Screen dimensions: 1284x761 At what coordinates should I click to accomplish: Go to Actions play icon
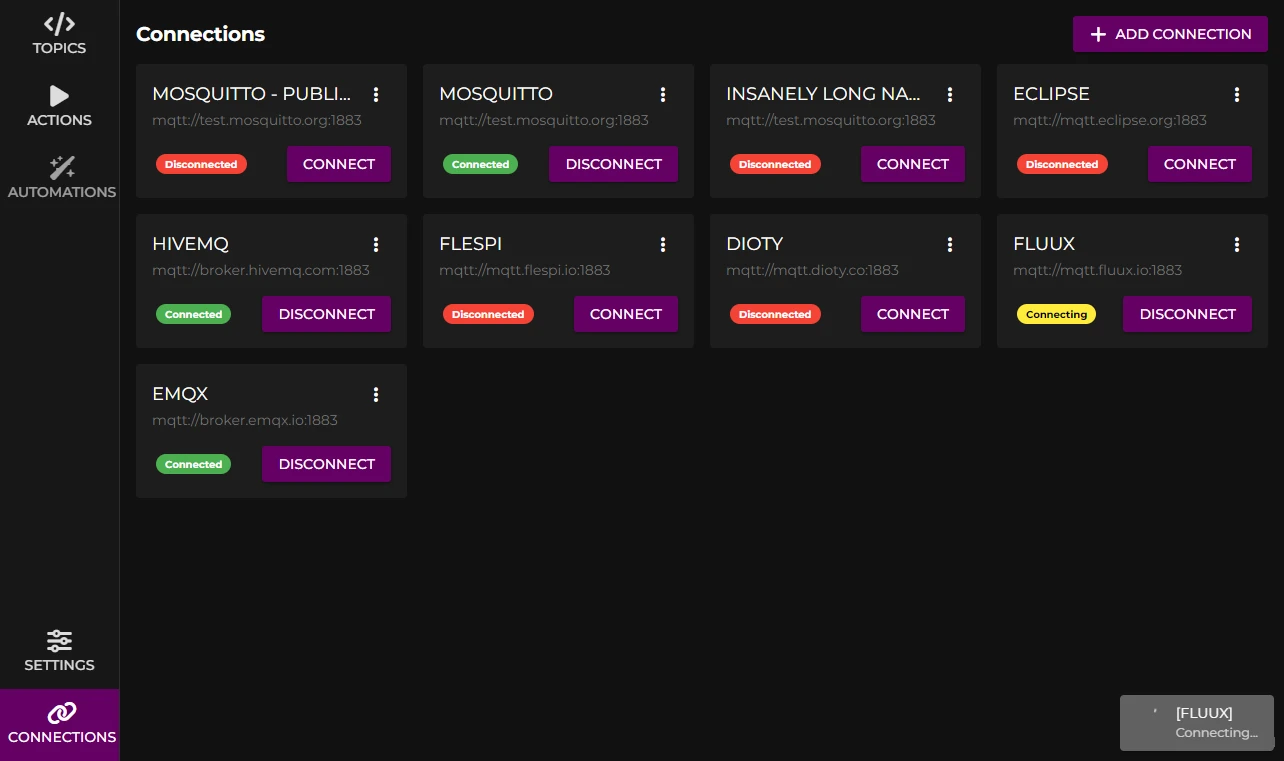point(60,96)
